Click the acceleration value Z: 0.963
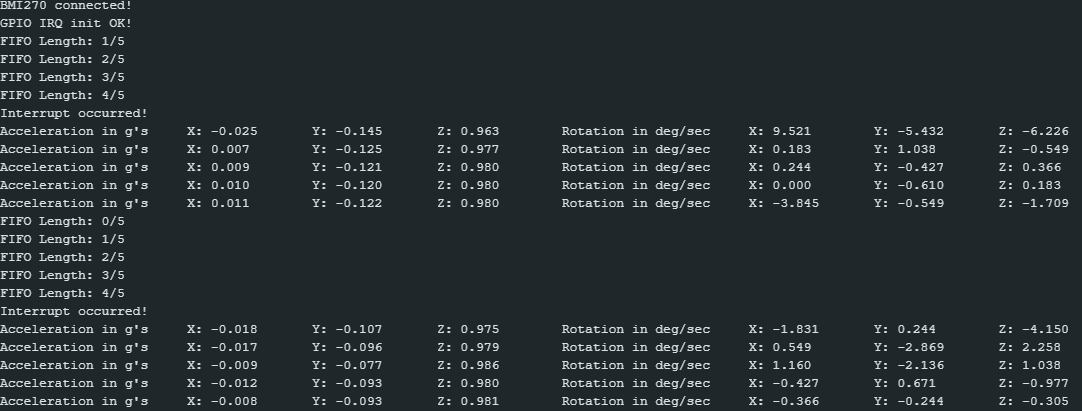This screenshot has width=1082, height=411. [x=468, y=131]
